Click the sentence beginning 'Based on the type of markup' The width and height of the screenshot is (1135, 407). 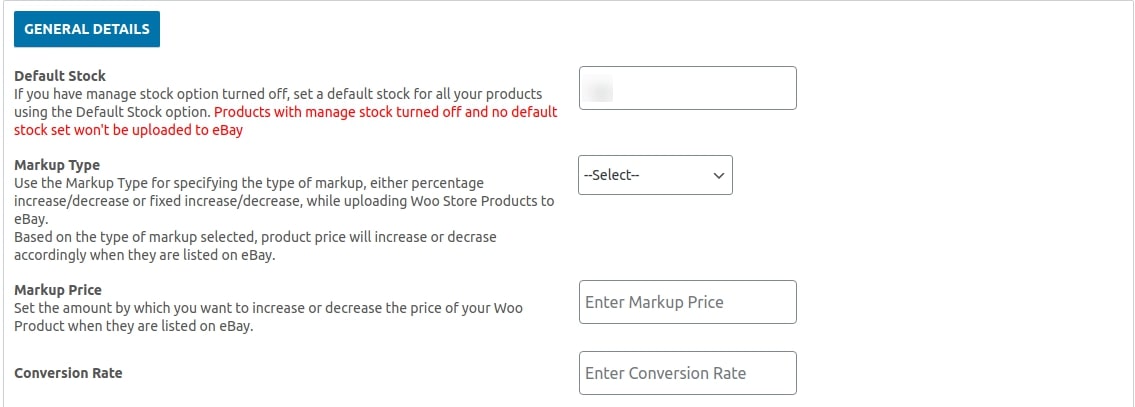click(x=256, y=247)
